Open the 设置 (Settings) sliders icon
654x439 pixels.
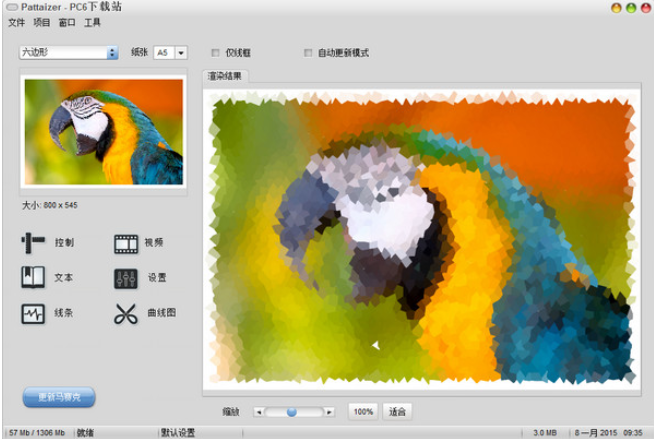pos(125,278)
